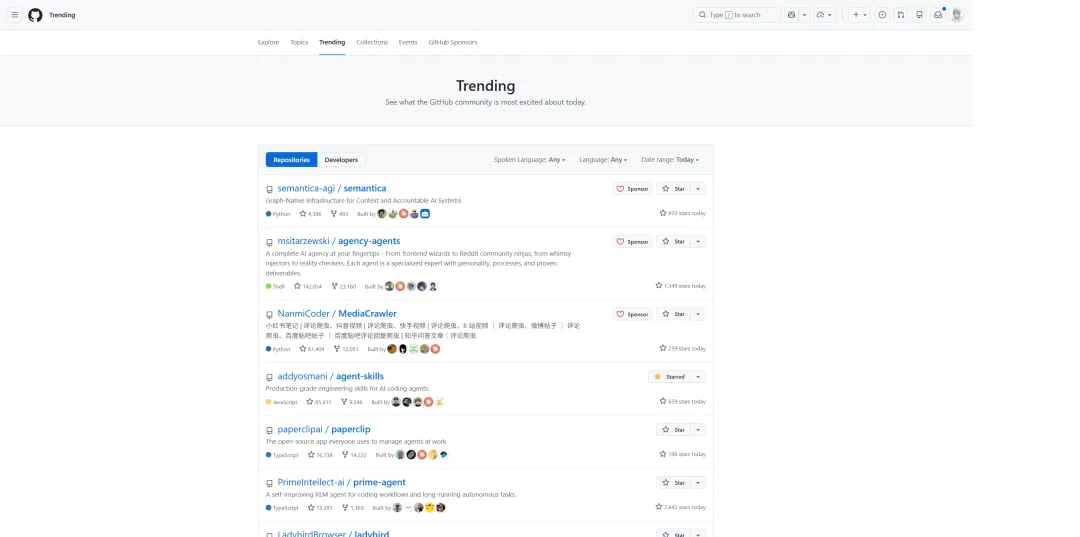
Task: Open prime-agent fork count 1,363
Action: 353,508
